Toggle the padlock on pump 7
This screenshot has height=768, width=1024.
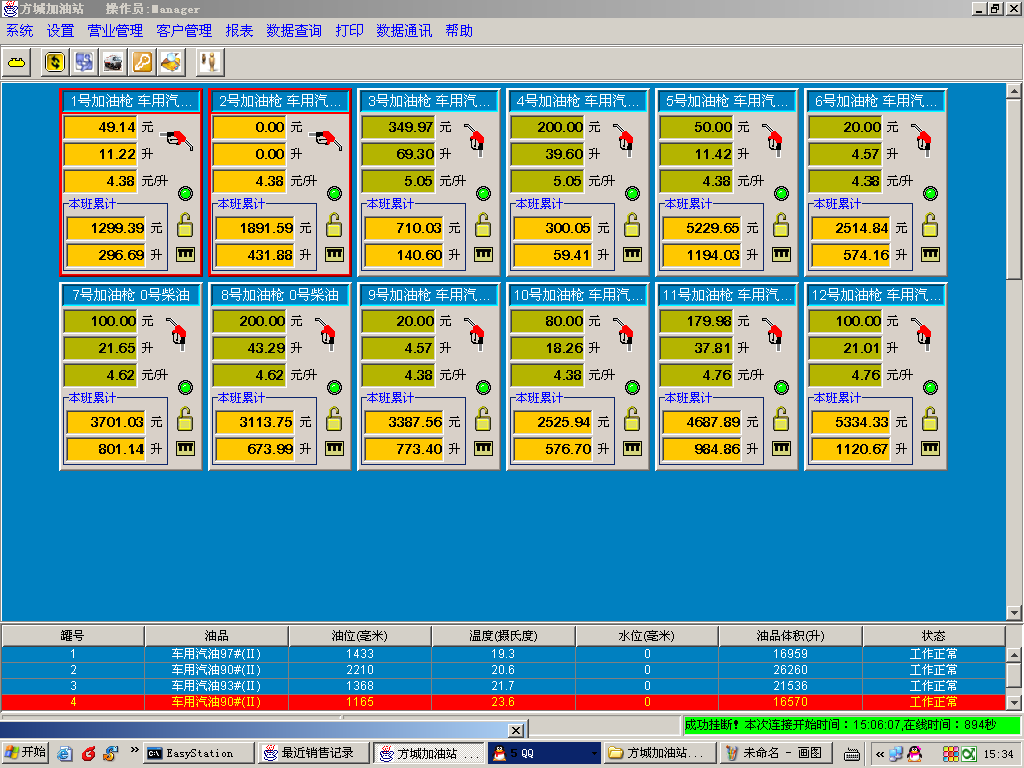pyautogui.click(x=185, y=419)
